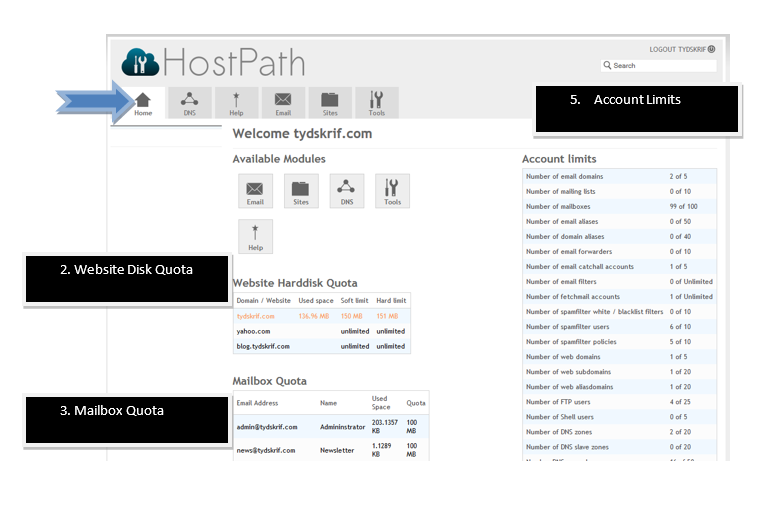The height and width of the screenshot is (505, 775).
Task: Click LOGOUT TYDSKRIF link
Action: pos(678,49)
